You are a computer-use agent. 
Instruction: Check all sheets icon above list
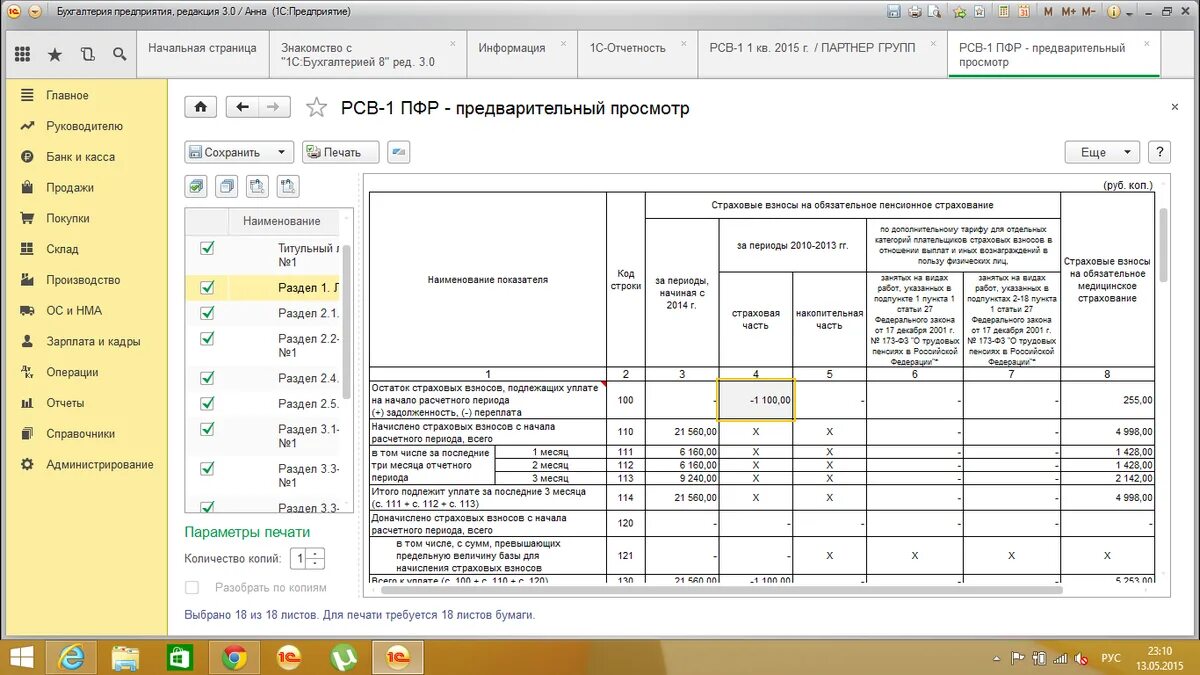(x=197, y=185)
